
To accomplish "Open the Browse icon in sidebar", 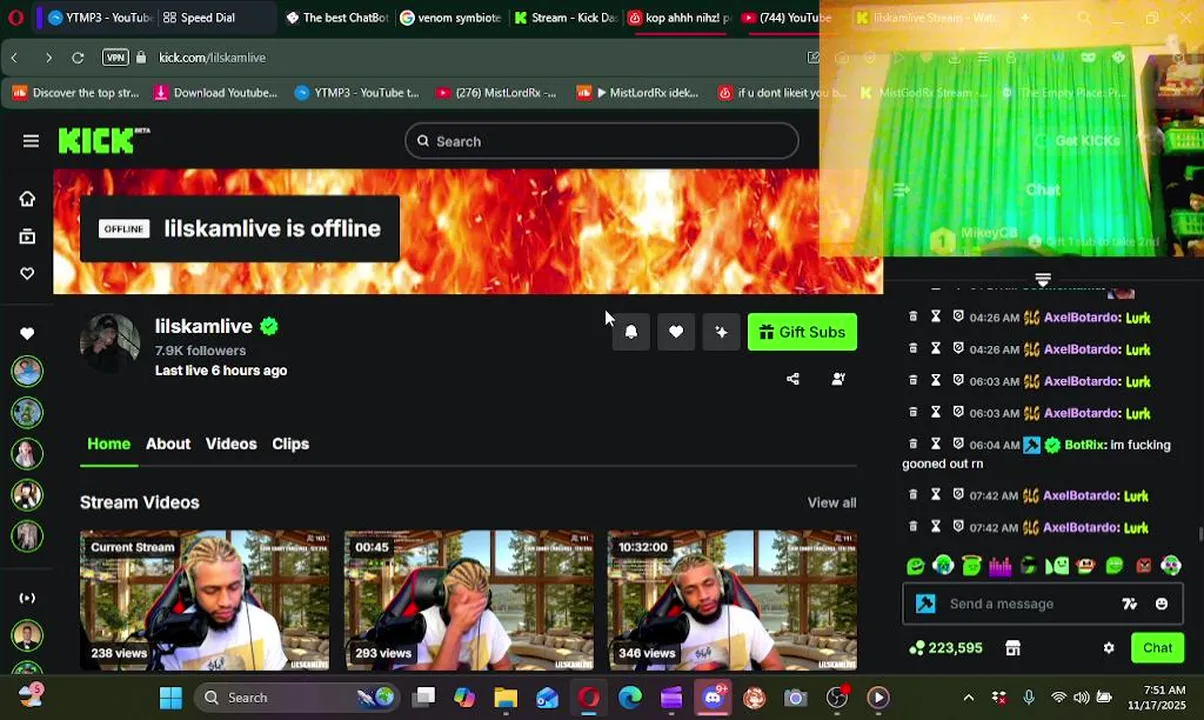I will (x=27, y=236).
